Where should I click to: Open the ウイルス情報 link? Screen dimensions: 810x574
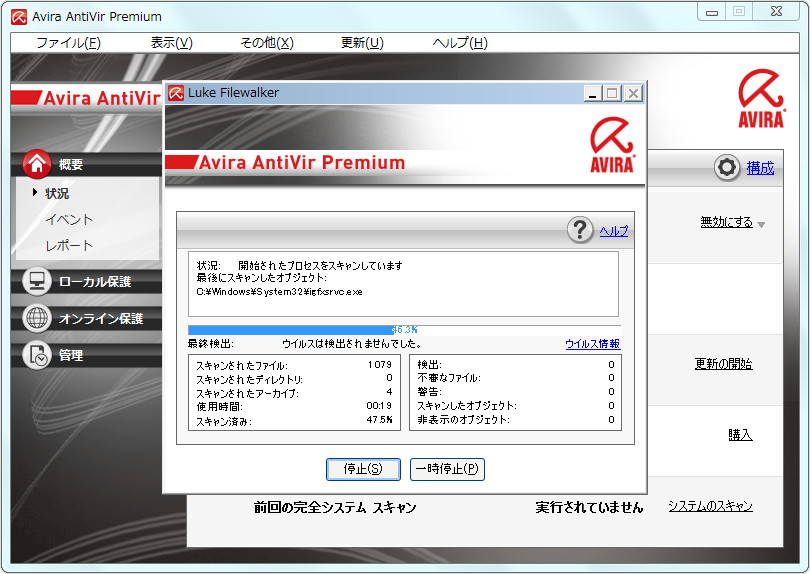click(x=593, y=344)
